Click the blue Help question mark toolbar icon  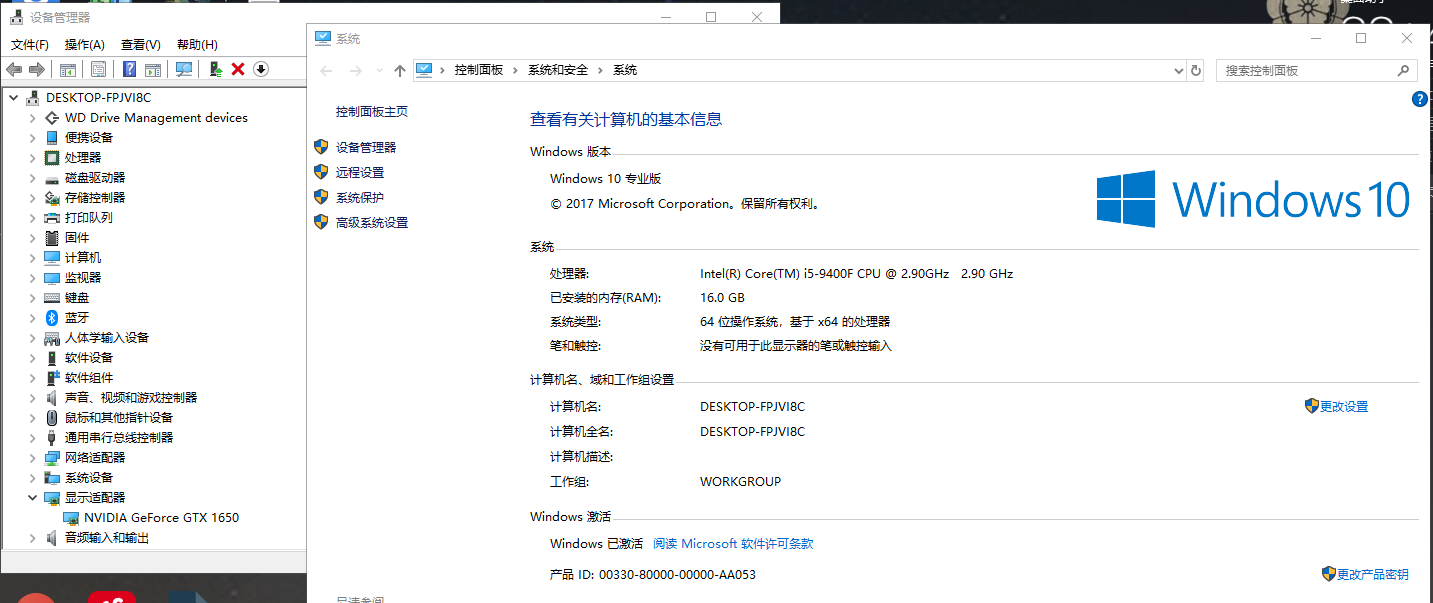pyautogui.click(x=129, y=69)
